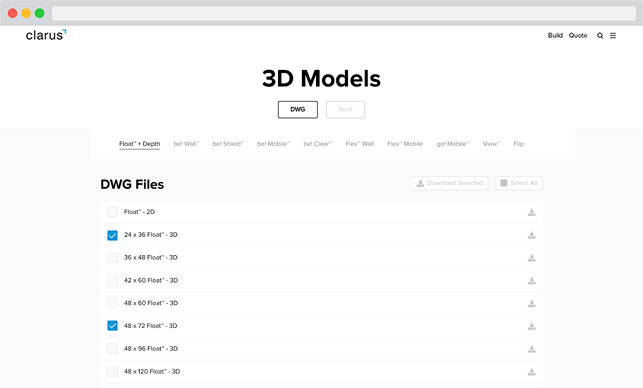This screenshot has height=388, width=643.
Task: Click the 48 x 120 Float - 3D label
Action: pos(152,372)
